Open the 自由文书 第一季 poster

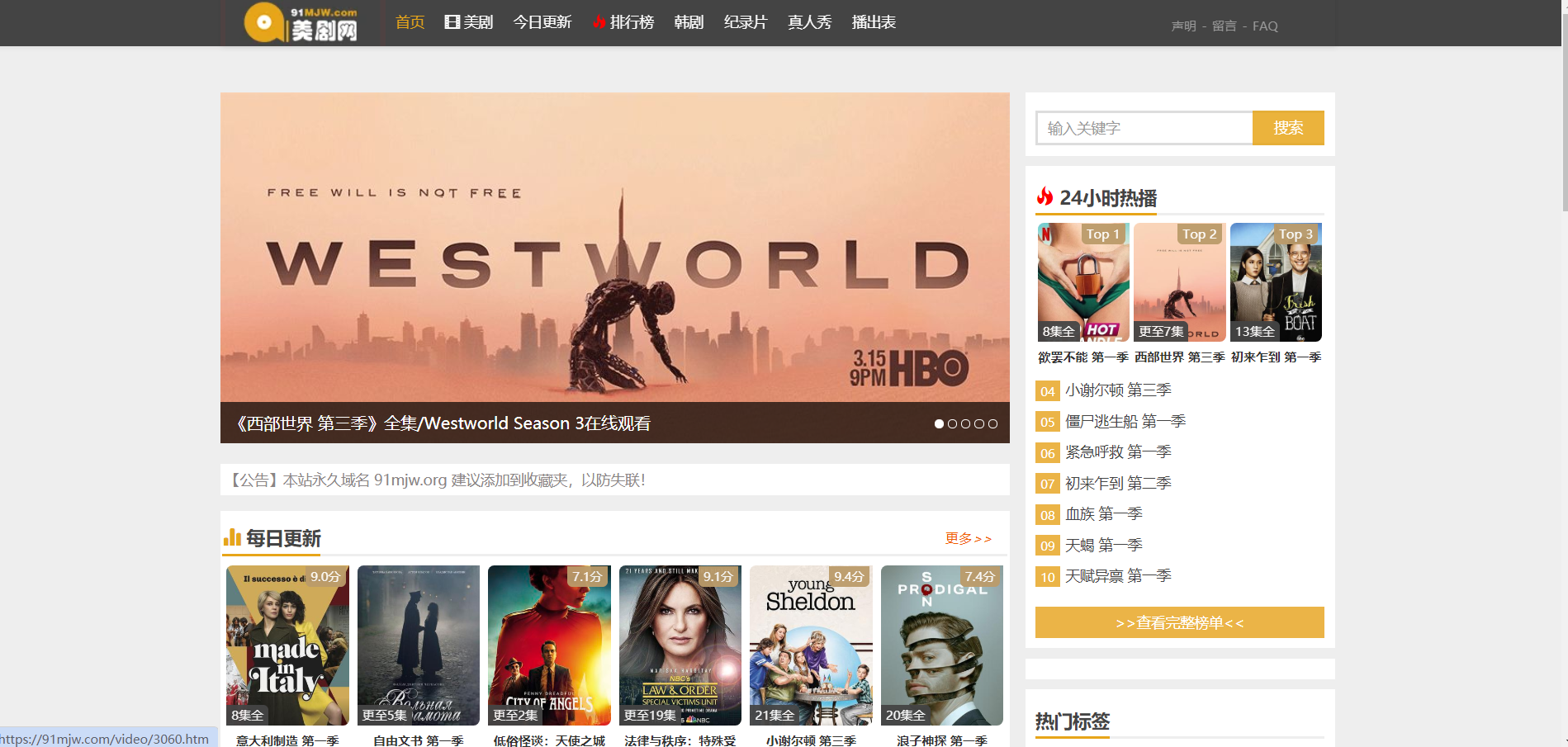pos(419,645)
